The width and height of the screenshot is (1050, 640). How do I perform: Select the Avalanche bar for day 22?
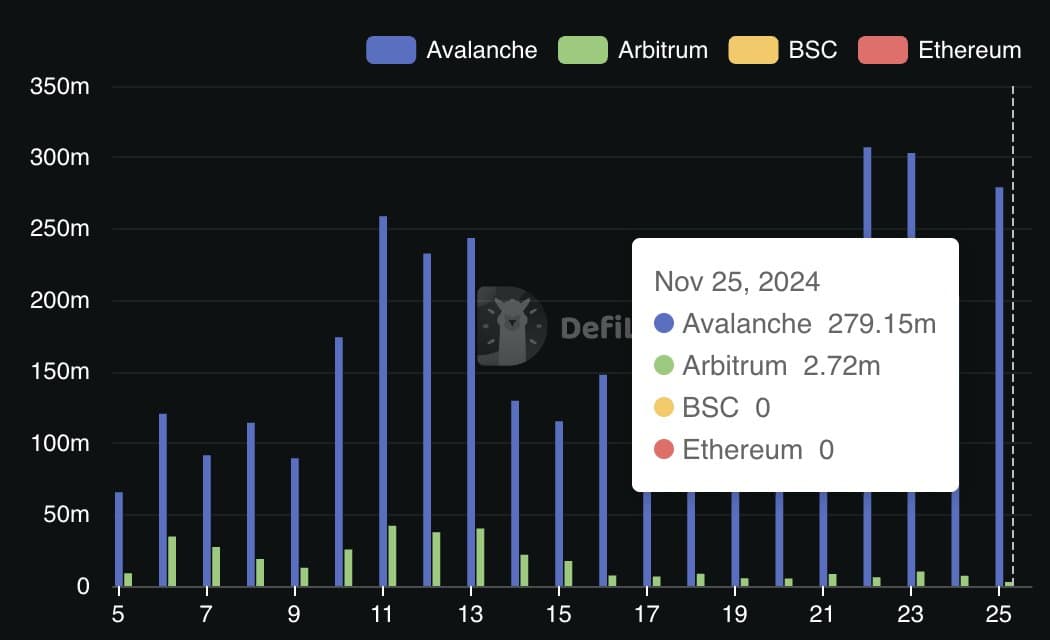[x=867, y=193]
